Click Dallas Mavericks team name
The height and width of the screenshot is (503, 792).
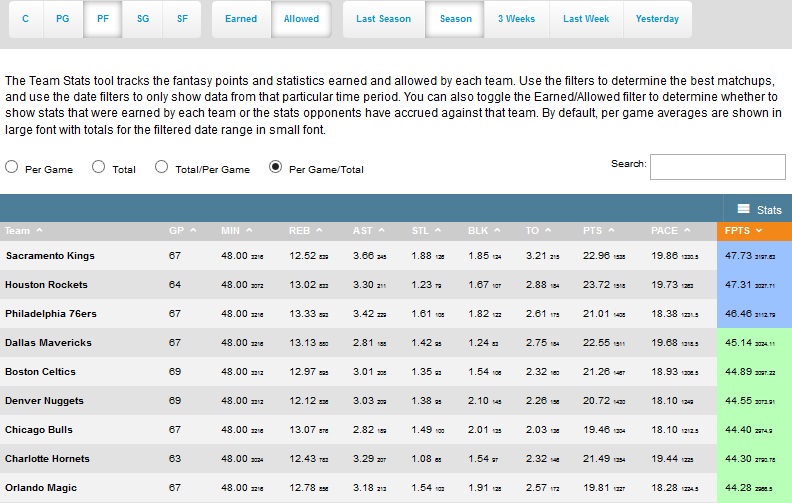[x=48, y=343]
